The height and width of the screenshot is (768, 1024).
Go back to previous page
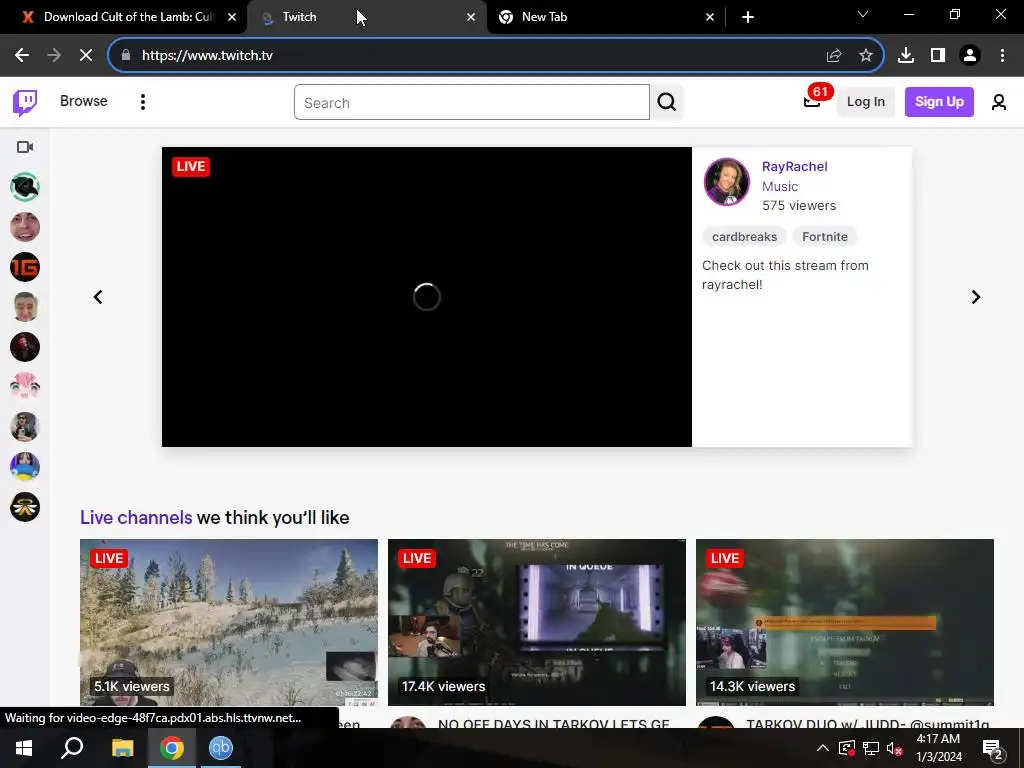coord(22,56)
